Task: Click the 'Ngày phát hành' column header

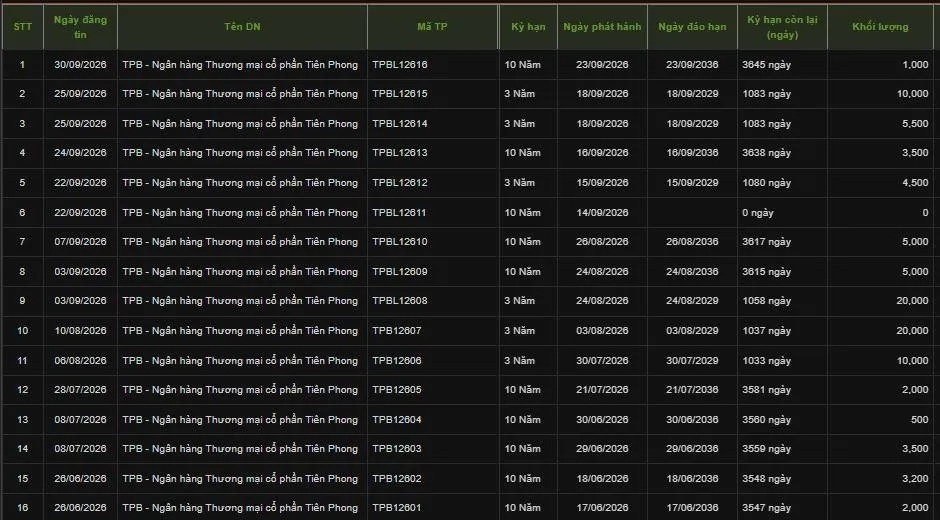Action: (602, 27)
